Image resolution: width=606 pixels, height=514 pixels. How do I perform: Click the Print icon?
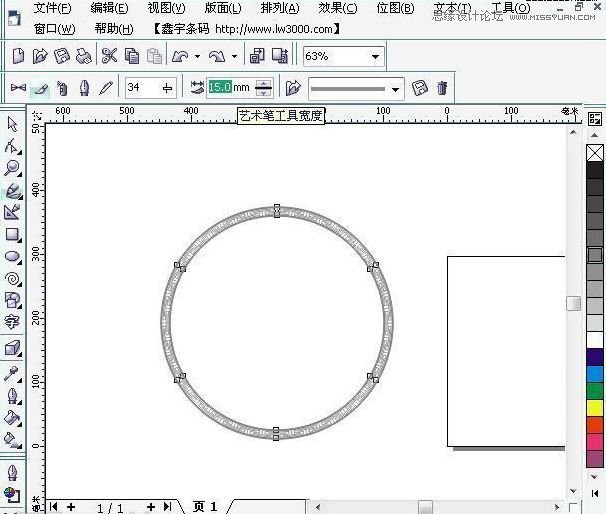point(83,56)
